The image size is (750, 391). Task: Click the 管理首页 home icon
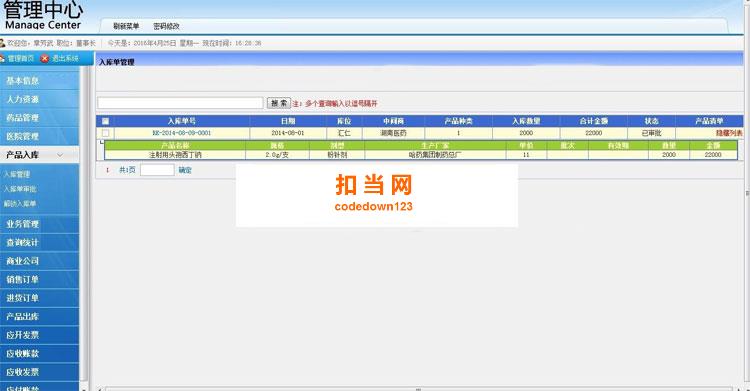pyautogui.click(x=2, y=58)
